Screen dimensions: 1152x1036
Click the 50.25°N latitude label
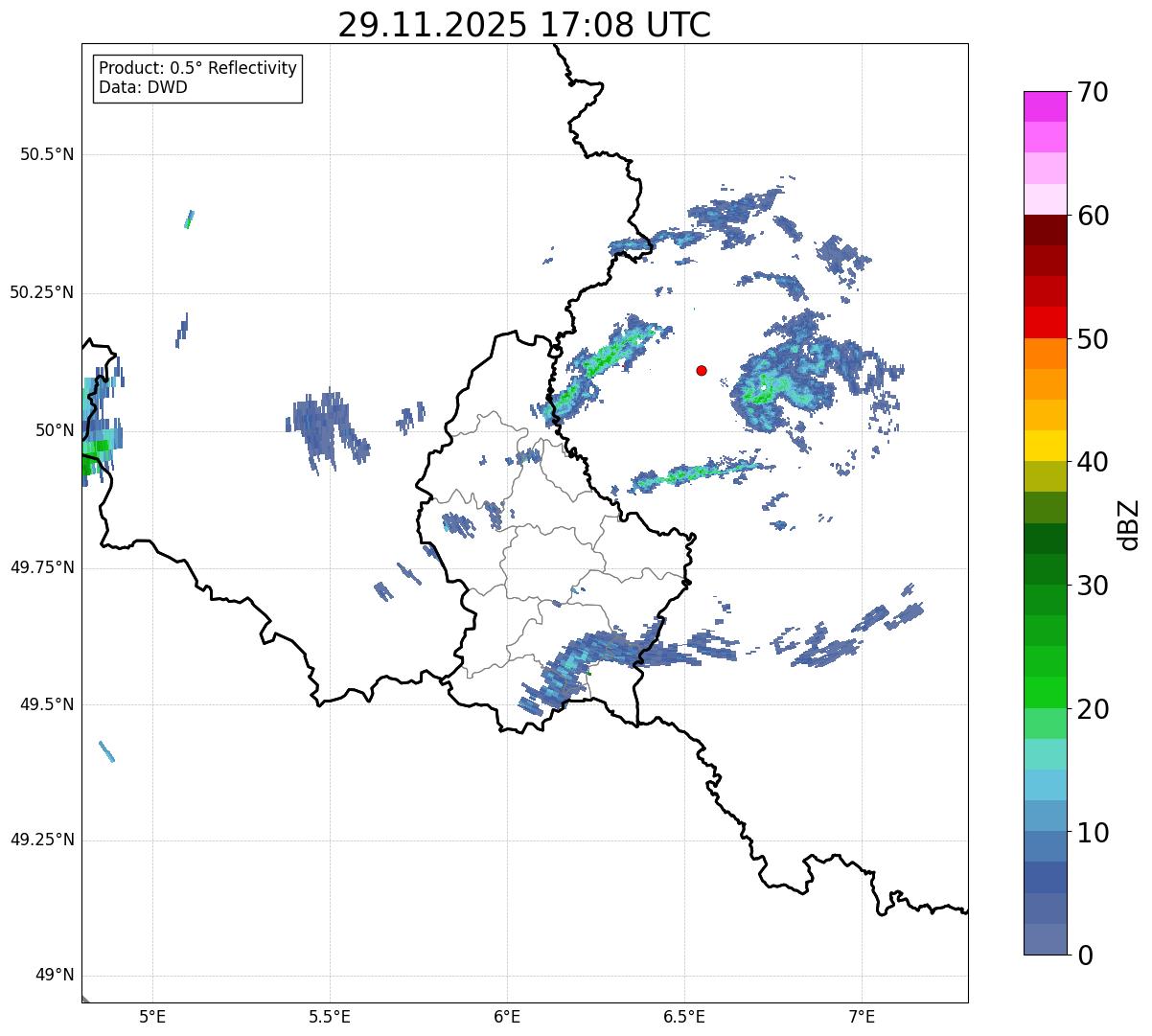coord(41,292)
